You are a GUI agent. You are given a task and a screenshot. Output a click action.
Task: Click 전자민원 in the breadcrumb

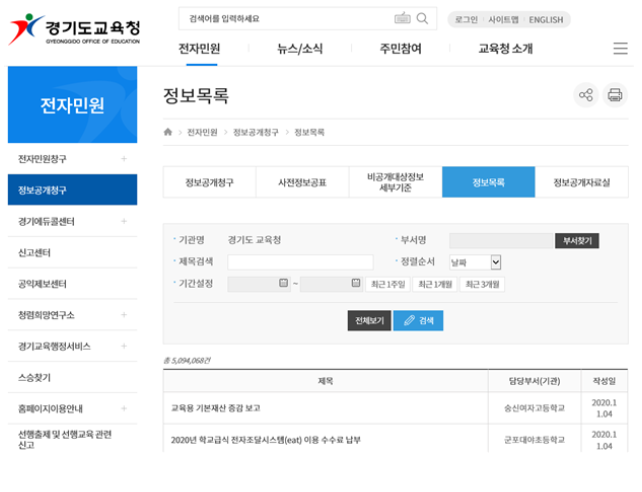202,132
